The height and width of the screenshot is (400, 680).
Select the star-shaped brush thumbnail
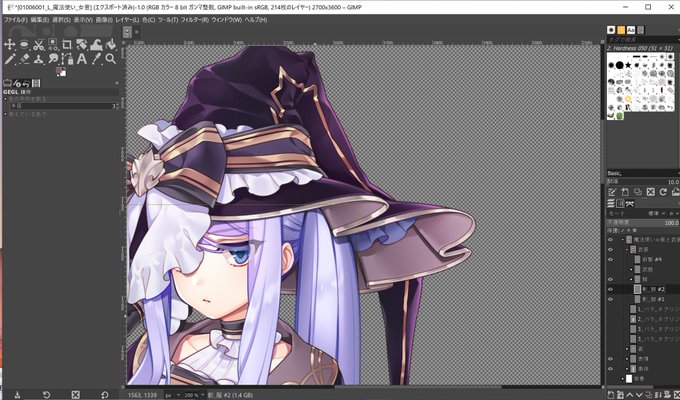(628, 65)
